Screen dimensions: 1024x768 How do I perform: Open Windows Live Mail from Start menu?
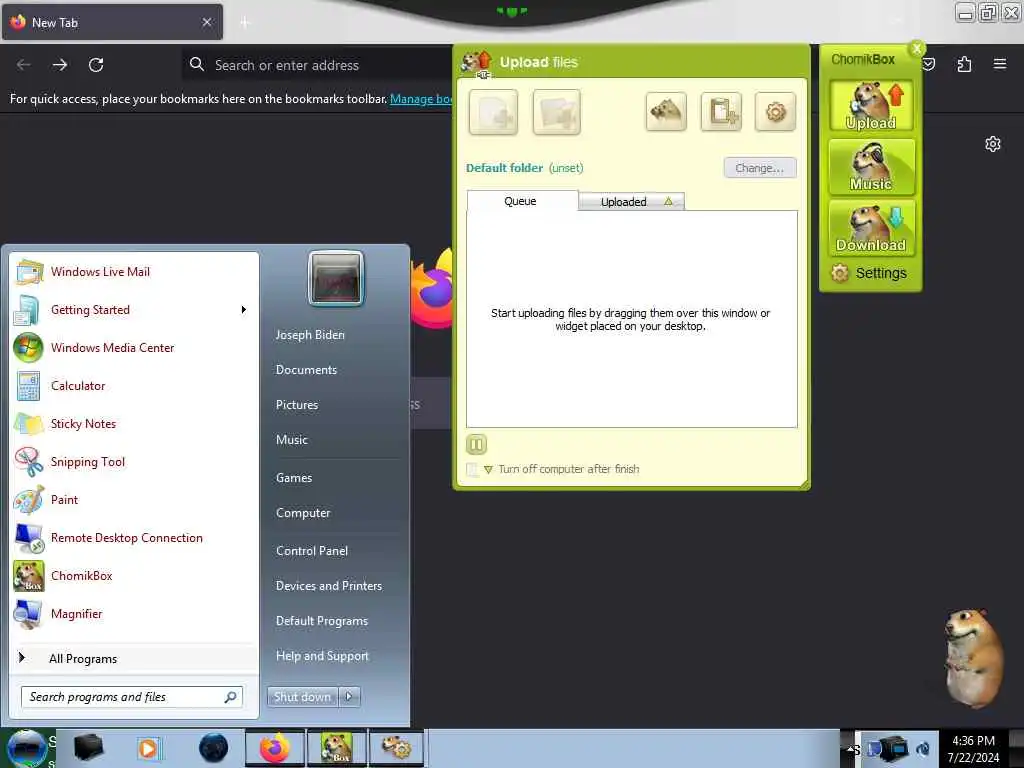tap(134, 272)
